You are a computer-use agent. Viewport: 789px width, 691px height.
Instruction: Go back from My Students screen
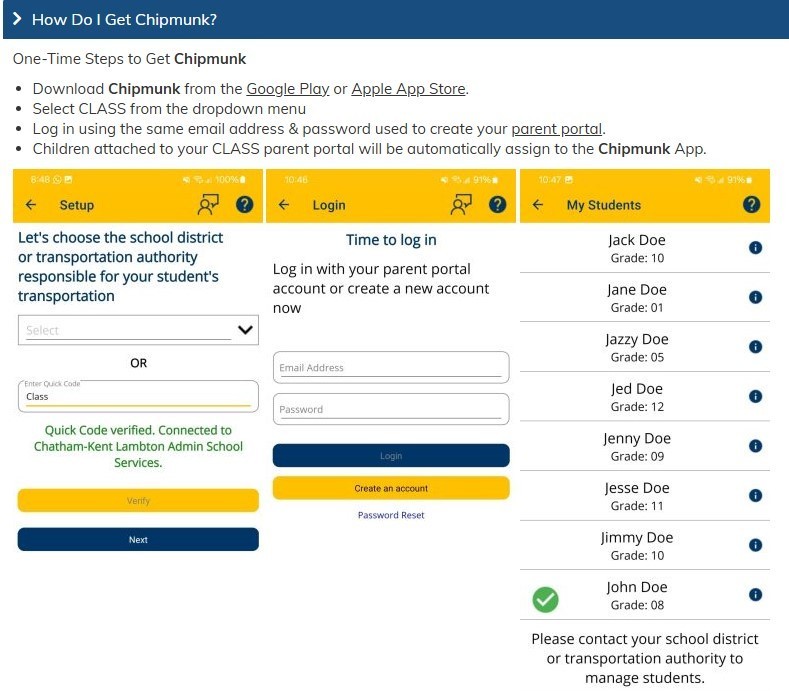click(x=538, y=204)
